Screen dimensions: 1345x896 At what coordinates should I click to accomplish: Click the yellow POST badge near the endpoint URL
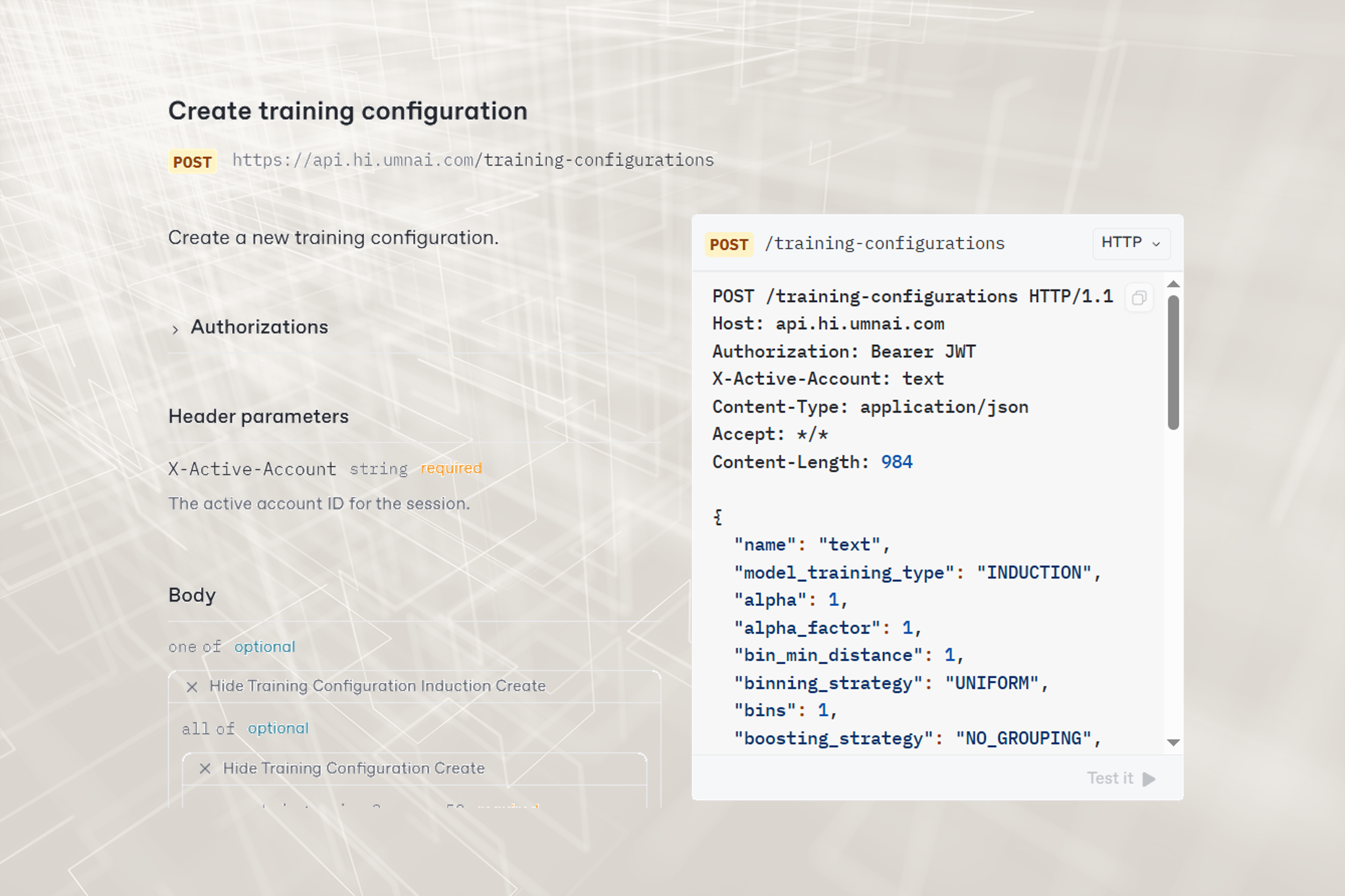(x=192, y=162)
